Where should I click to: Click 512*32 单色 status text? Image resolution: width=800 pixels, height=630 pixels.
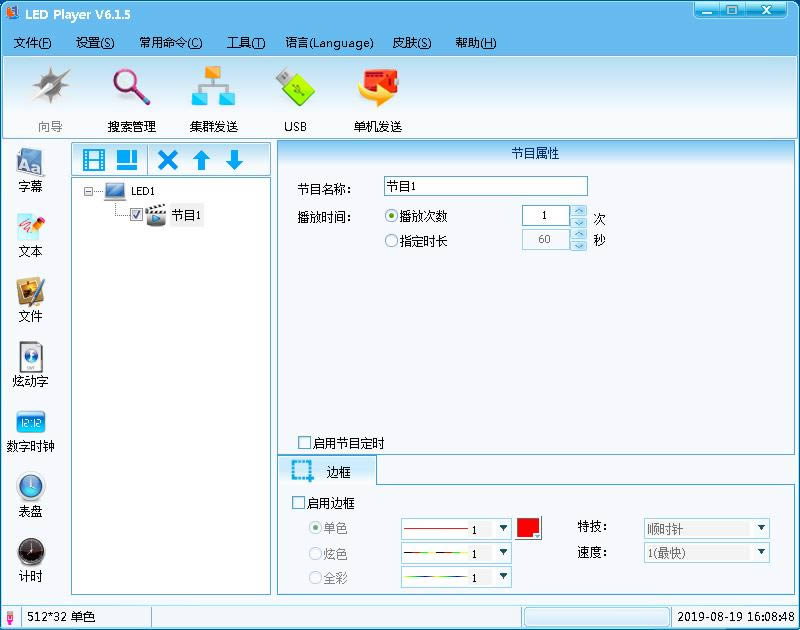[x=61, y=617]
